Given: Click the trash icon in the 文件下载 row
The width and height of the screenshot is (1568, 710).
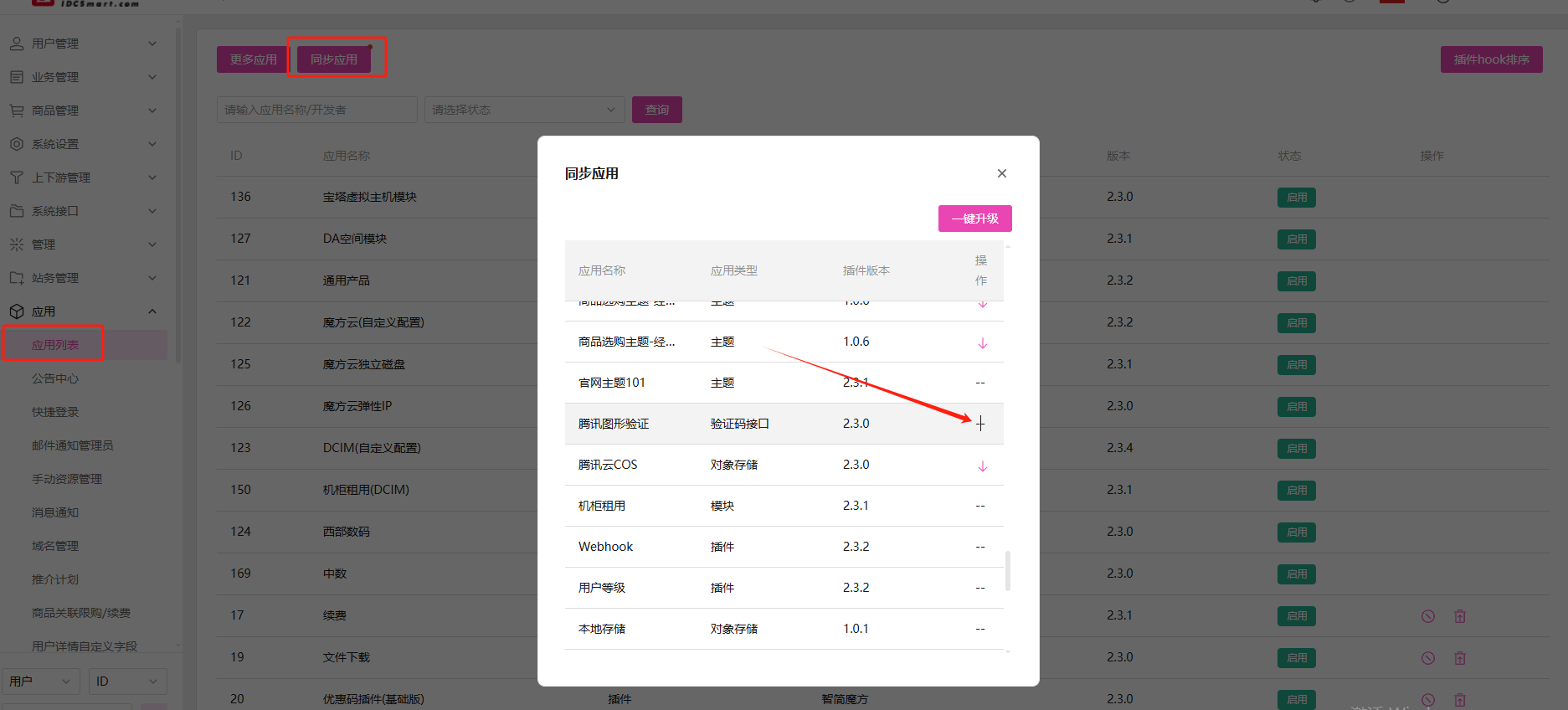Looking at the screenshot, I should (1460, 658).
